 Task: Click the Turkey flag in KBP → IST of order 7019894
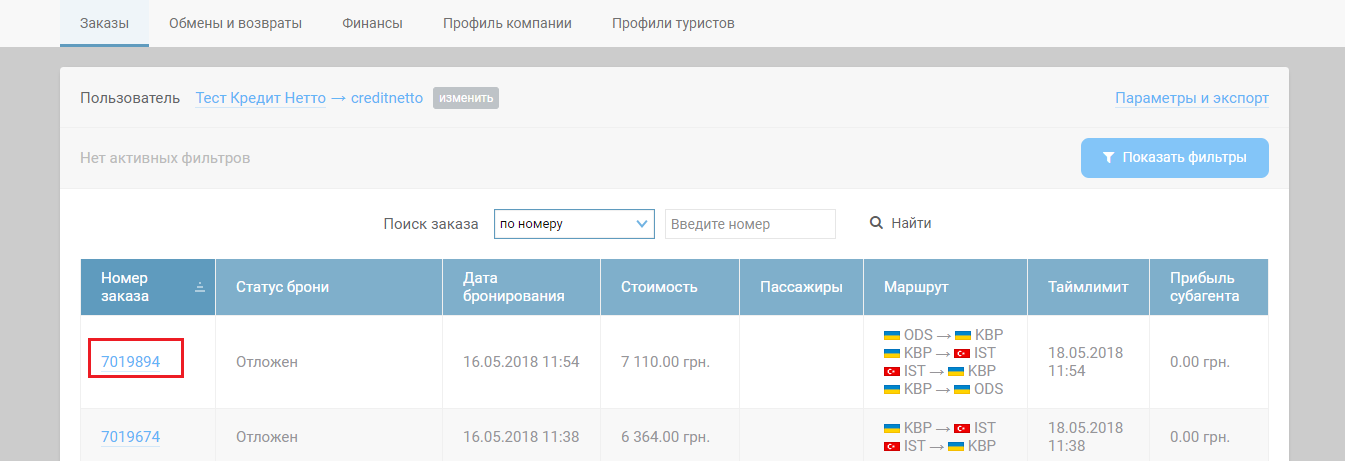pyautogui.click(x=963, y=353)
